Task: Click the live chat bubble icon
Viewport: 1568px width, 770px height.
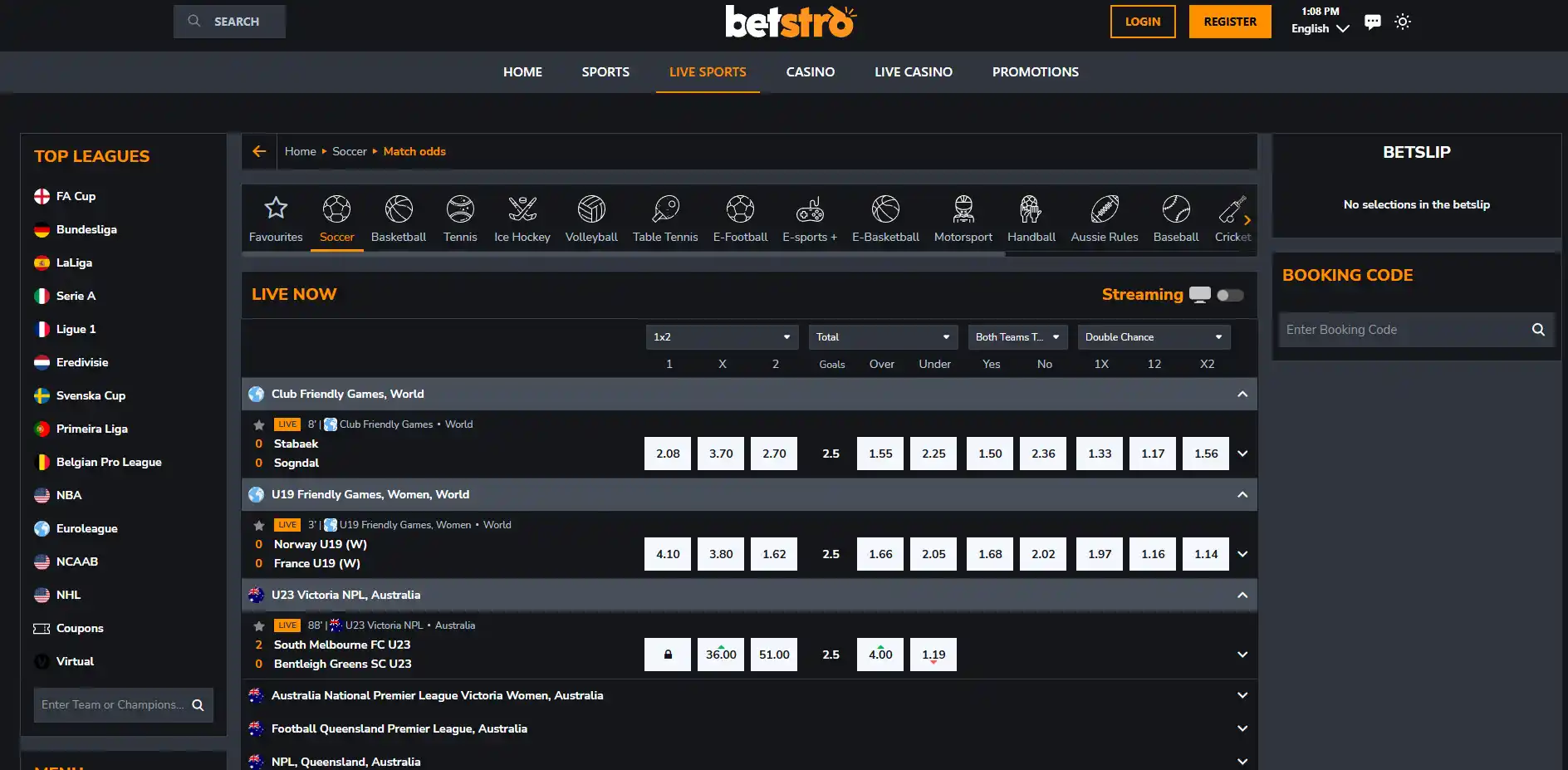Action: click(x=1373, y=22)
